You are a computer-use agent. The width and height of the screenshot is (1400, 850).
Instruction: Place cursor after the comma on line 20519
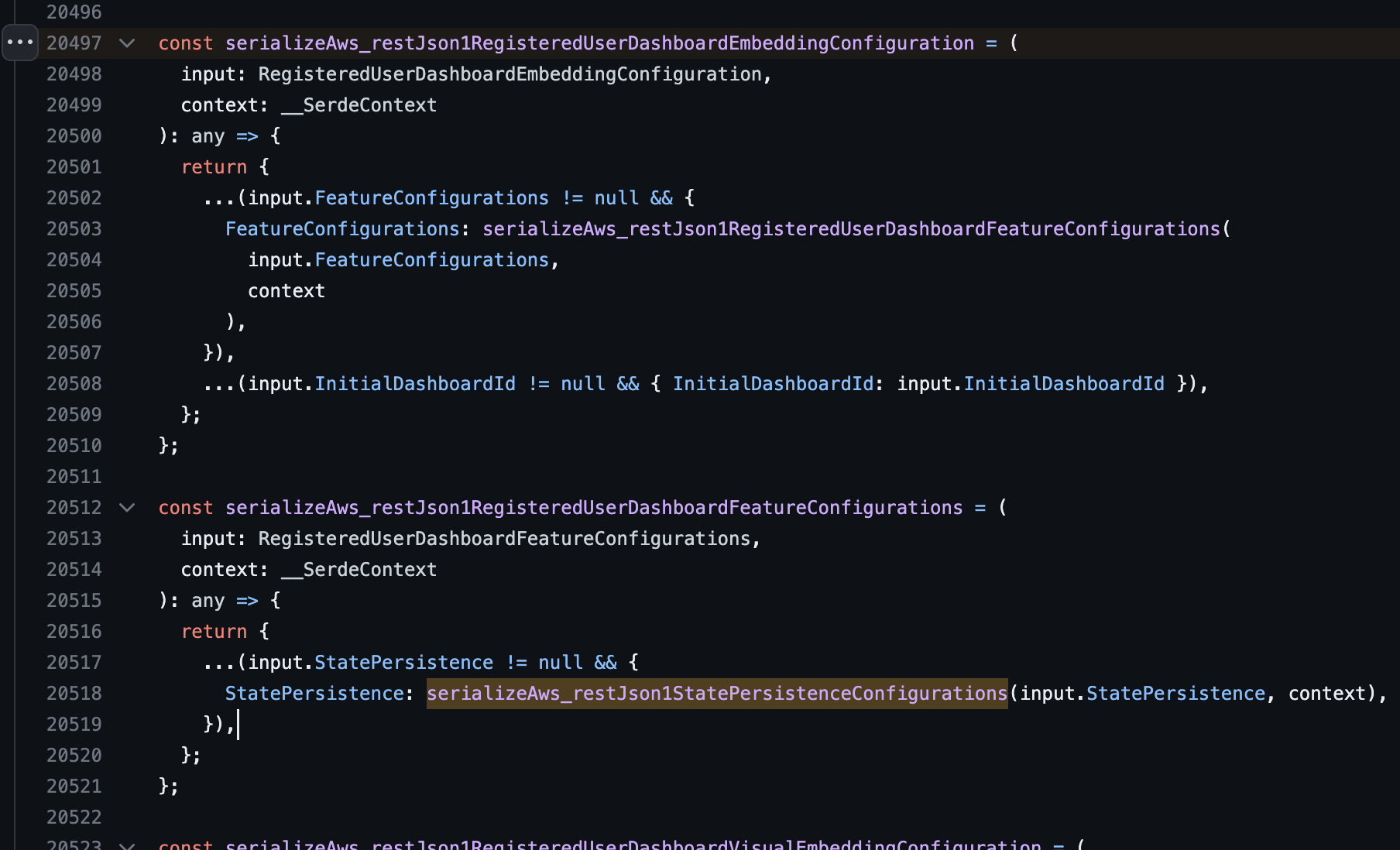[x=238, y=724]
